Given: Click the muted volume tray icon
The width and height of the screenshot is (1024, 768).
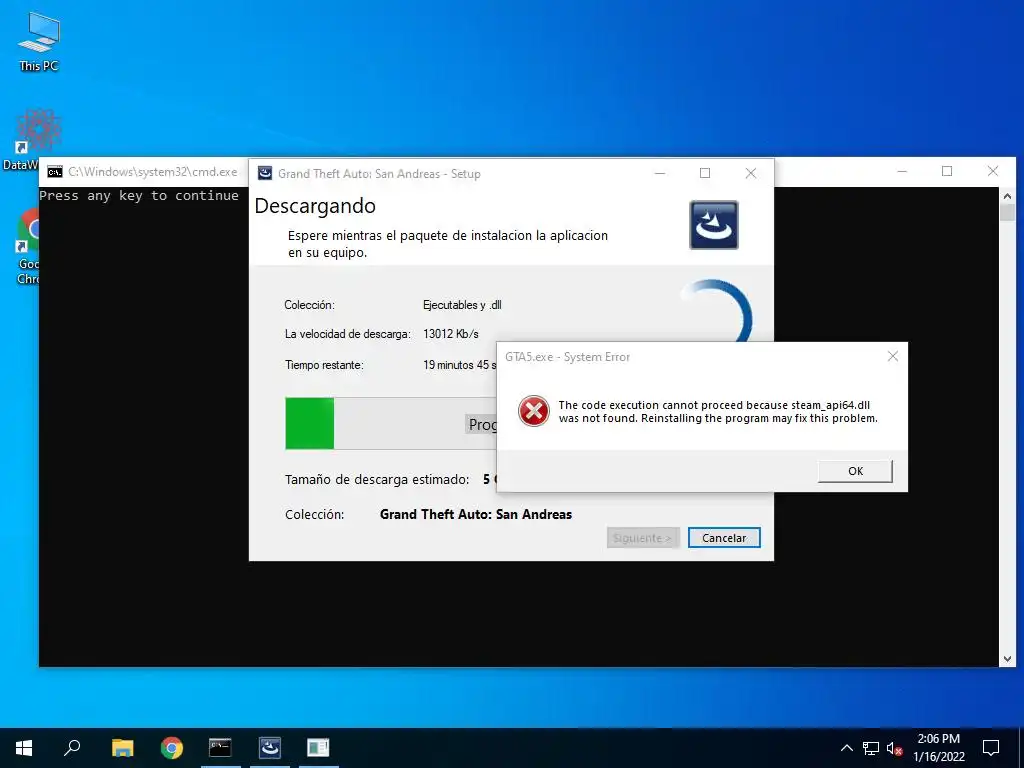Looking at the screenshot, I should tap(894, 748).
